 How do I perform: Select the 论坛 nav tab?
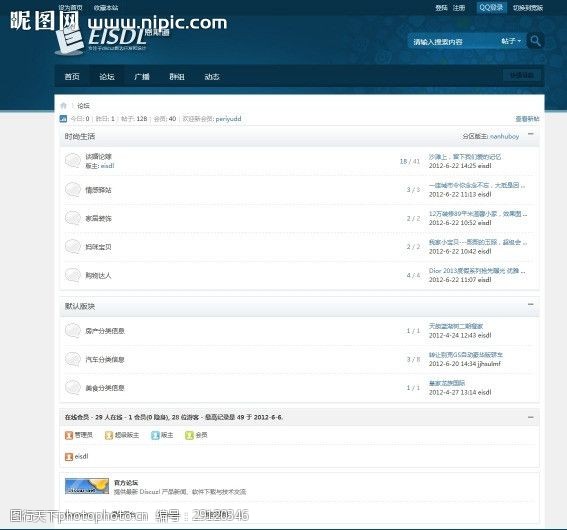107,77
